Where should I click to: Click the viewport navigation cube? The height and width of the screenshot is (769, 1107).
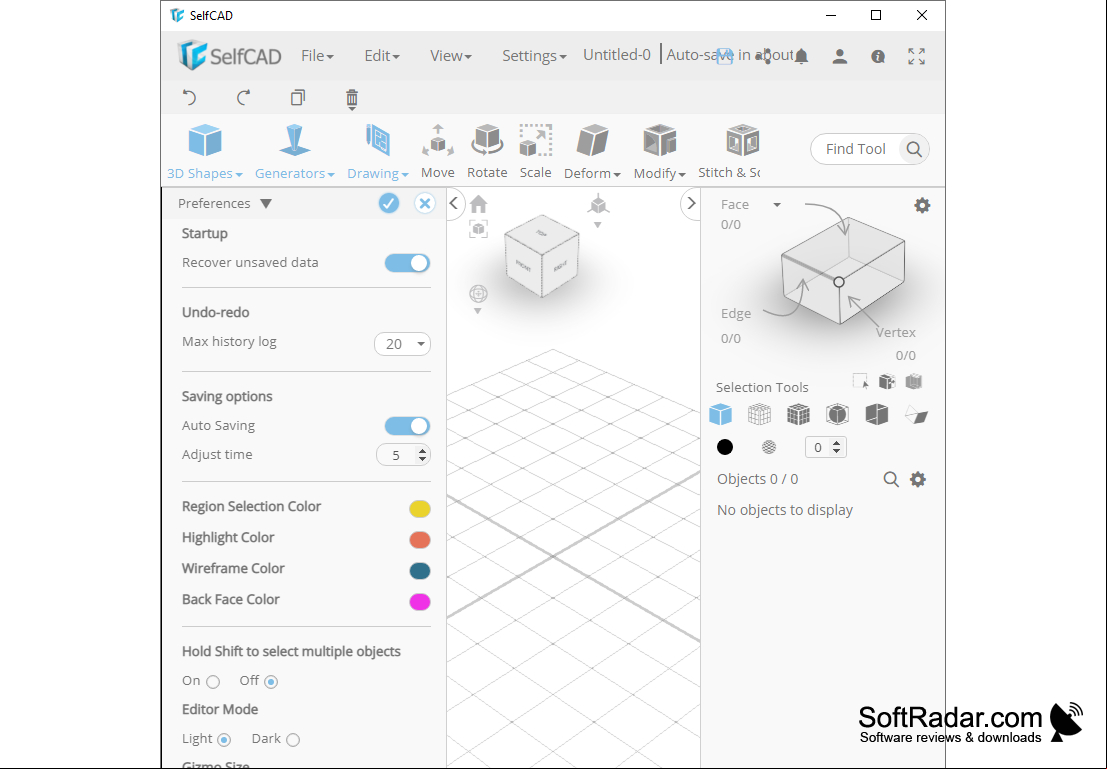[541, 255]
